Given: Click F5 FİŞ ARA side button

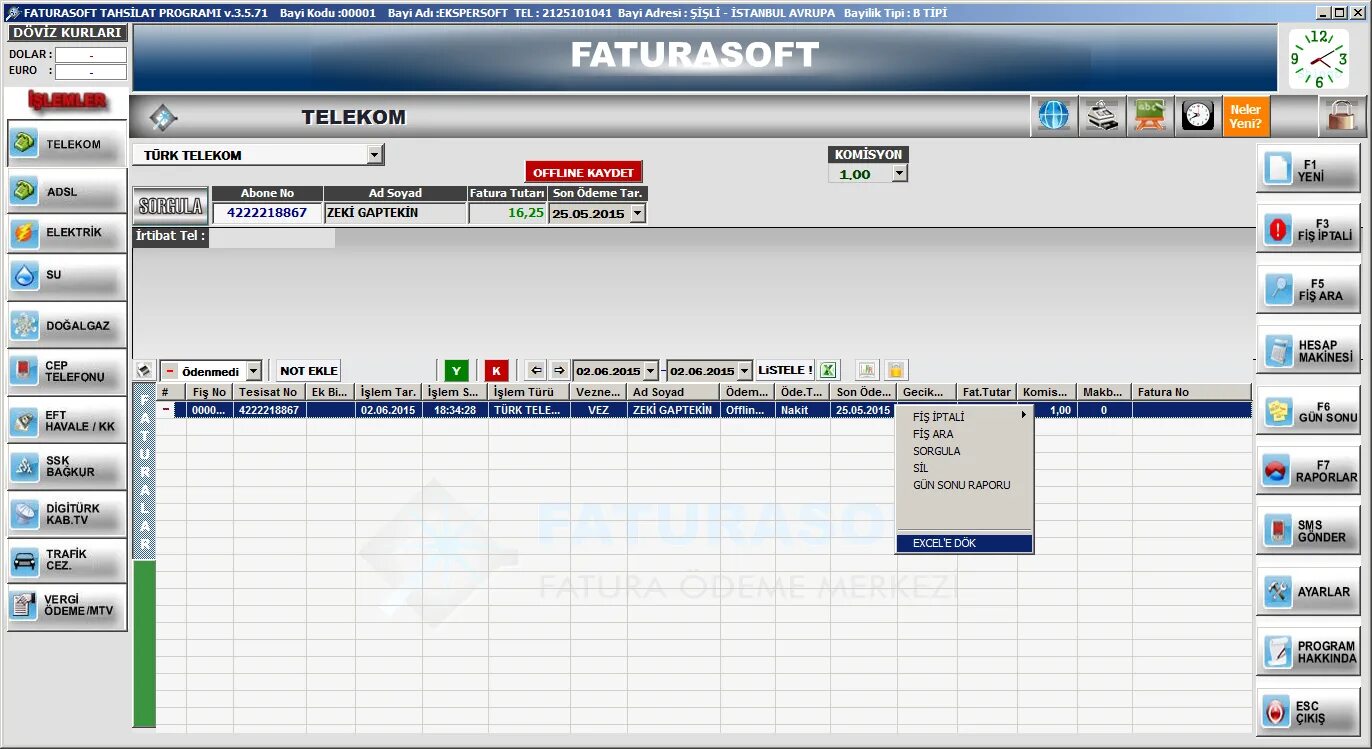Looking at the screenshot, I should point(1308,290).
